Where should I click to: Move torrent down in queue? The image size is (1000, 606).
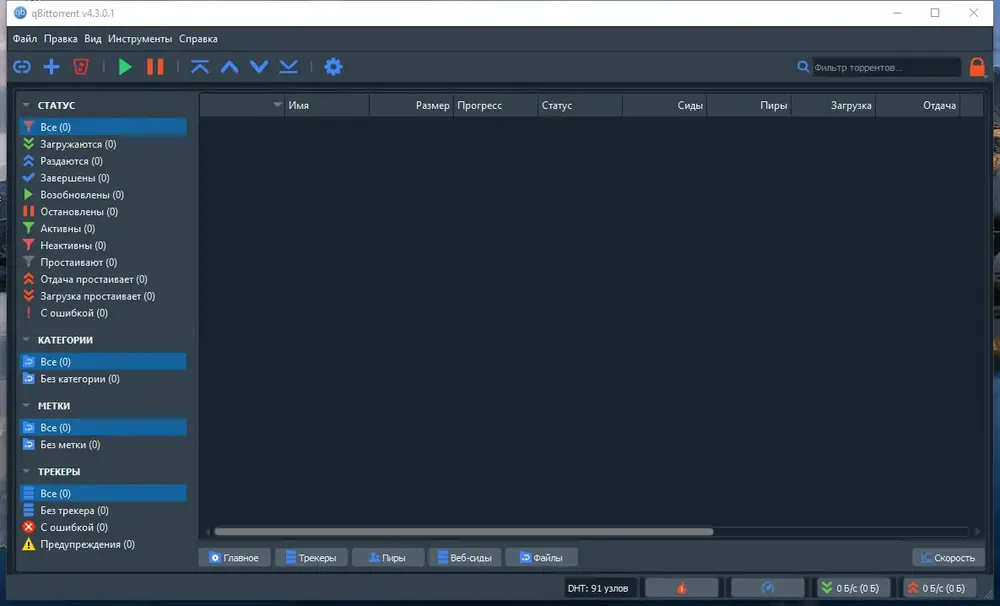(259, 66)
